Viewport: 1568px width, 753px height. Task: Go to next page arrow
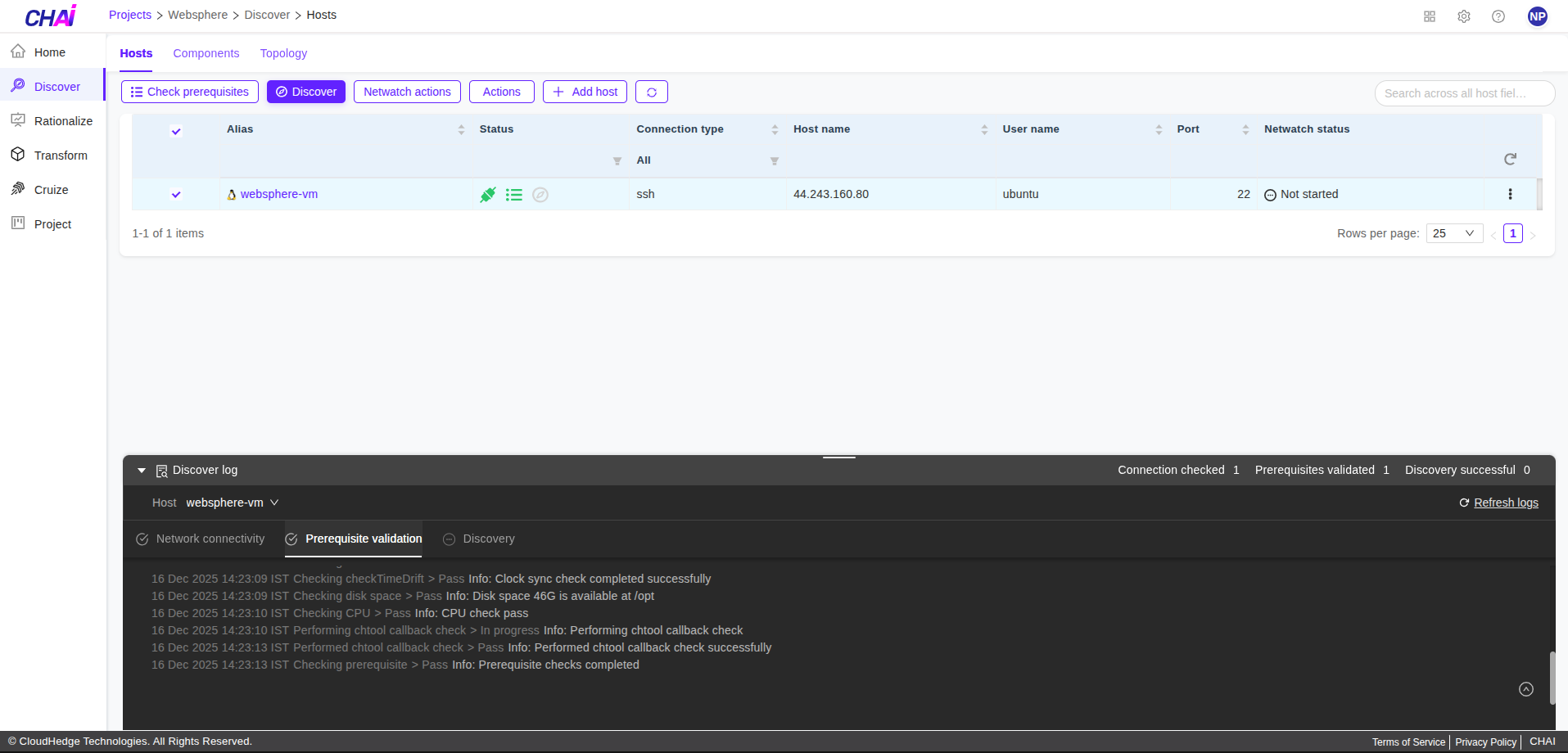1533,235
